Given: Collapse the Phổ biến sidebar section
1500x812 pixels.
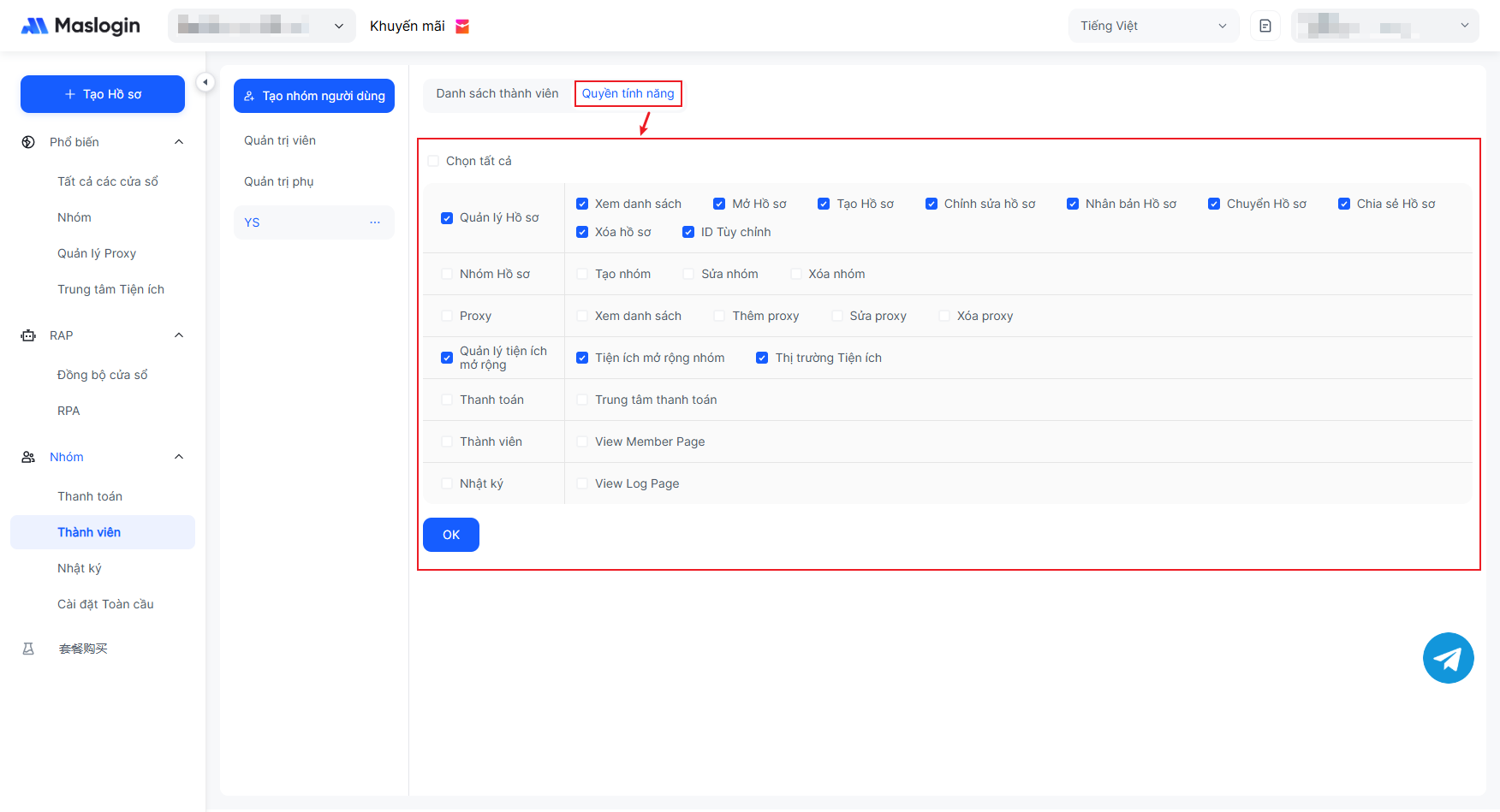Looking at the screenshot, I should coord(179,142).
